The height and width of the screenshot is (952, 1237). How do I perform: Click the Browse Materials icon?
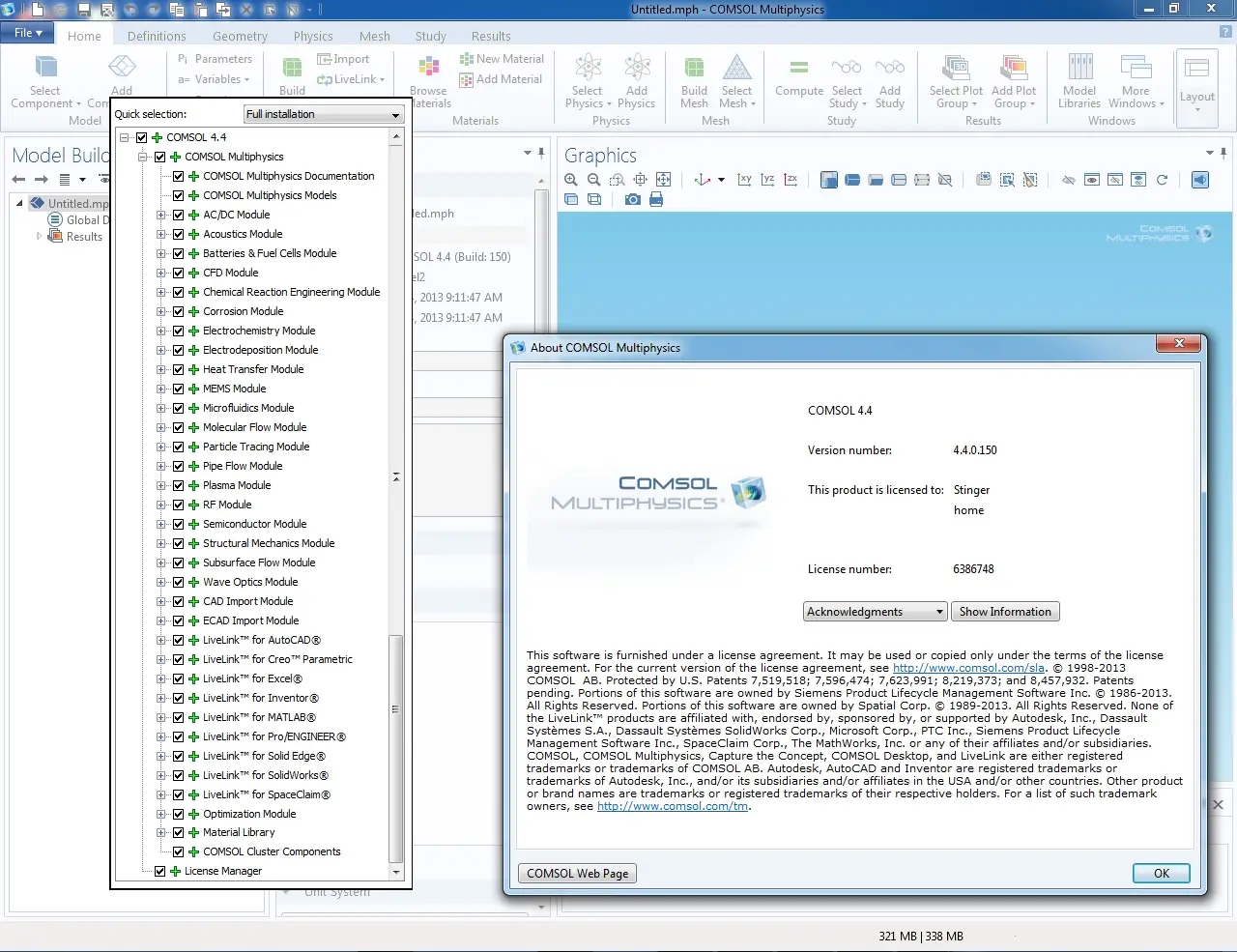(x=428, y=67)
